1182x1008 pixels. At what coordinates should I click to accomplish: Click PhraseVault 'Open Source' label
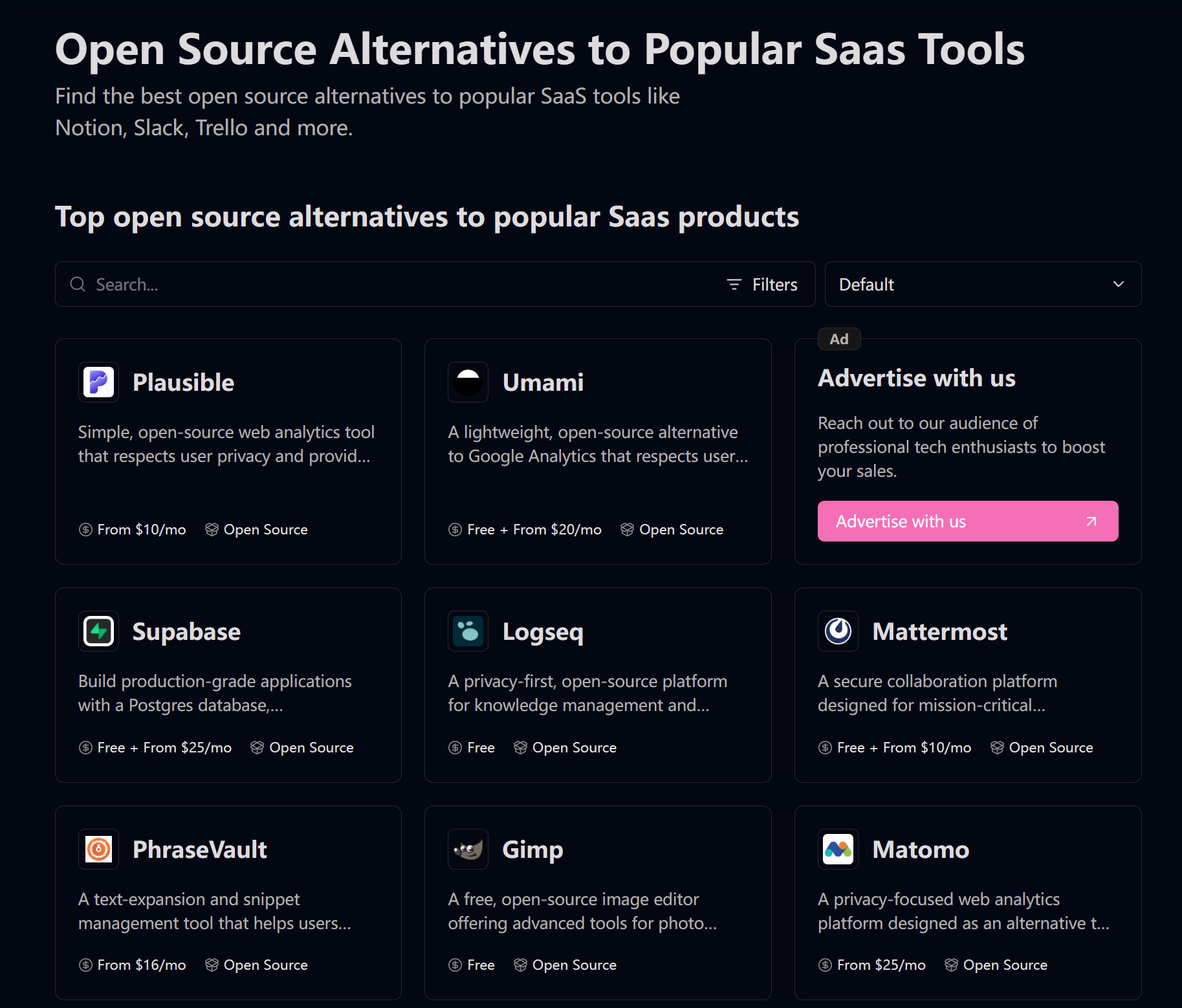(x=266, y=965)
